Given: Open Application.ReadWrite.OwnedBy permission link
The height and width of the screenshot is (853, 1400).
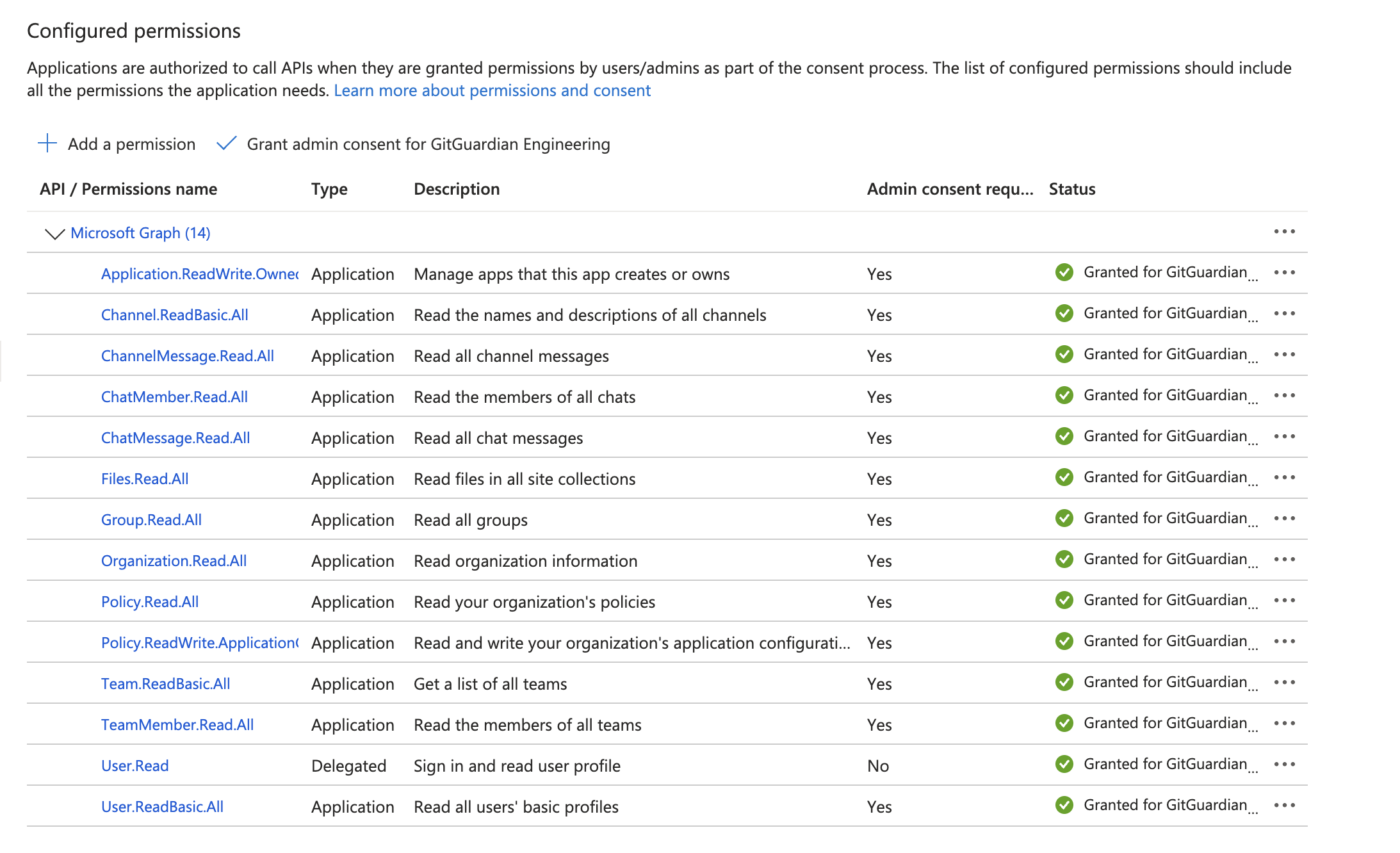Looking at the screenshot, I should coord(200,274).
